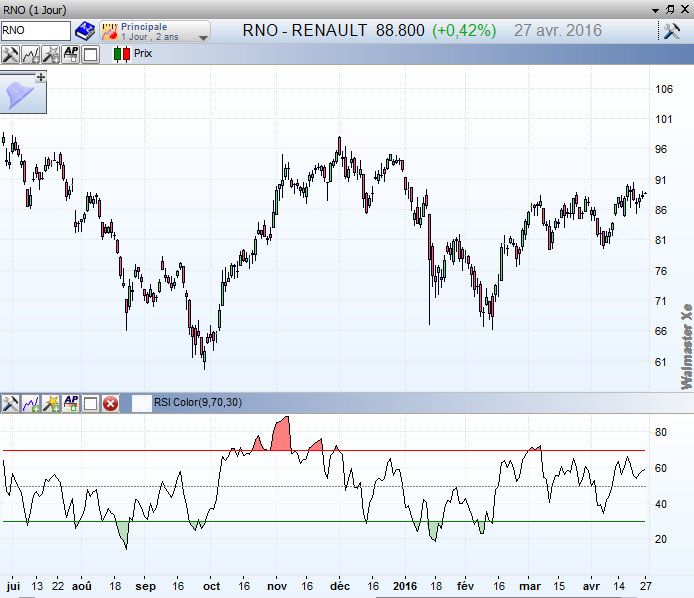Open price chart settings wrench icon in Prix toolbar

10,54
